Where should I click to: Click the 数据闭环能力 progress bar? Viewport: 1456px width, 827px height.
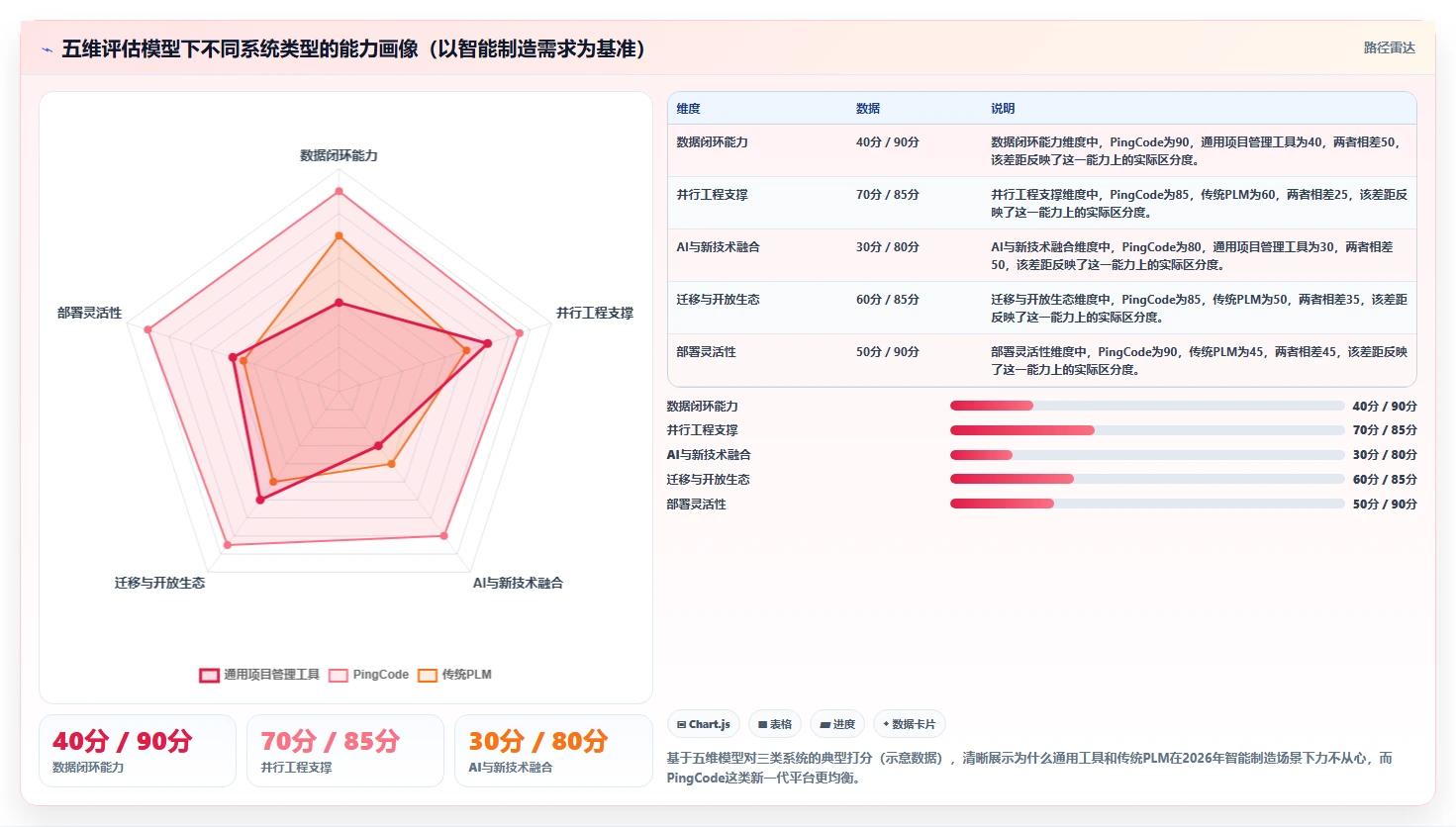click(x=1147, y=406)
